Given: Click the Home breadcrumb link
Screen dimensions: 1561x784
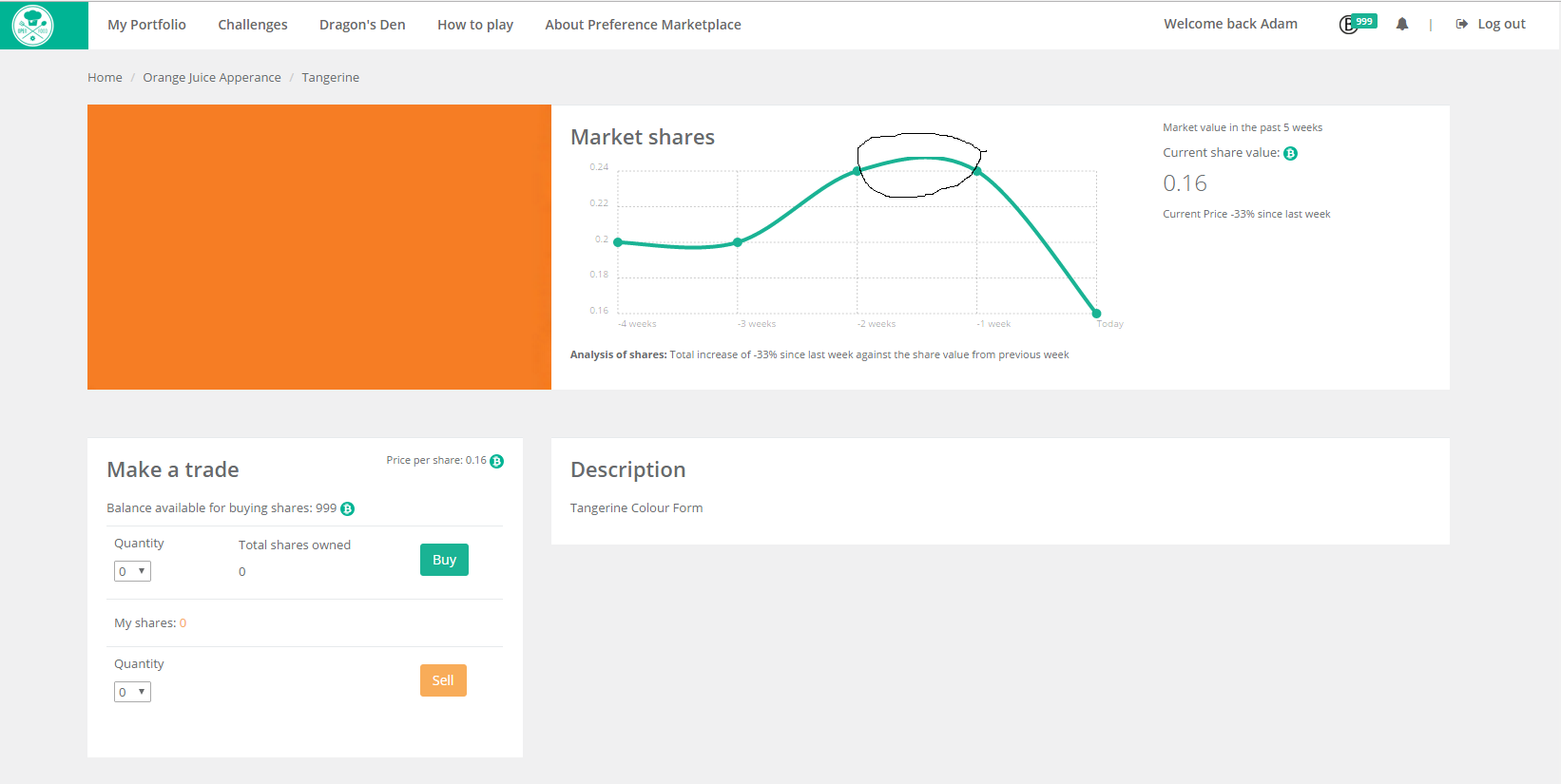Looking at the screenshot, I should click(105, 78).
